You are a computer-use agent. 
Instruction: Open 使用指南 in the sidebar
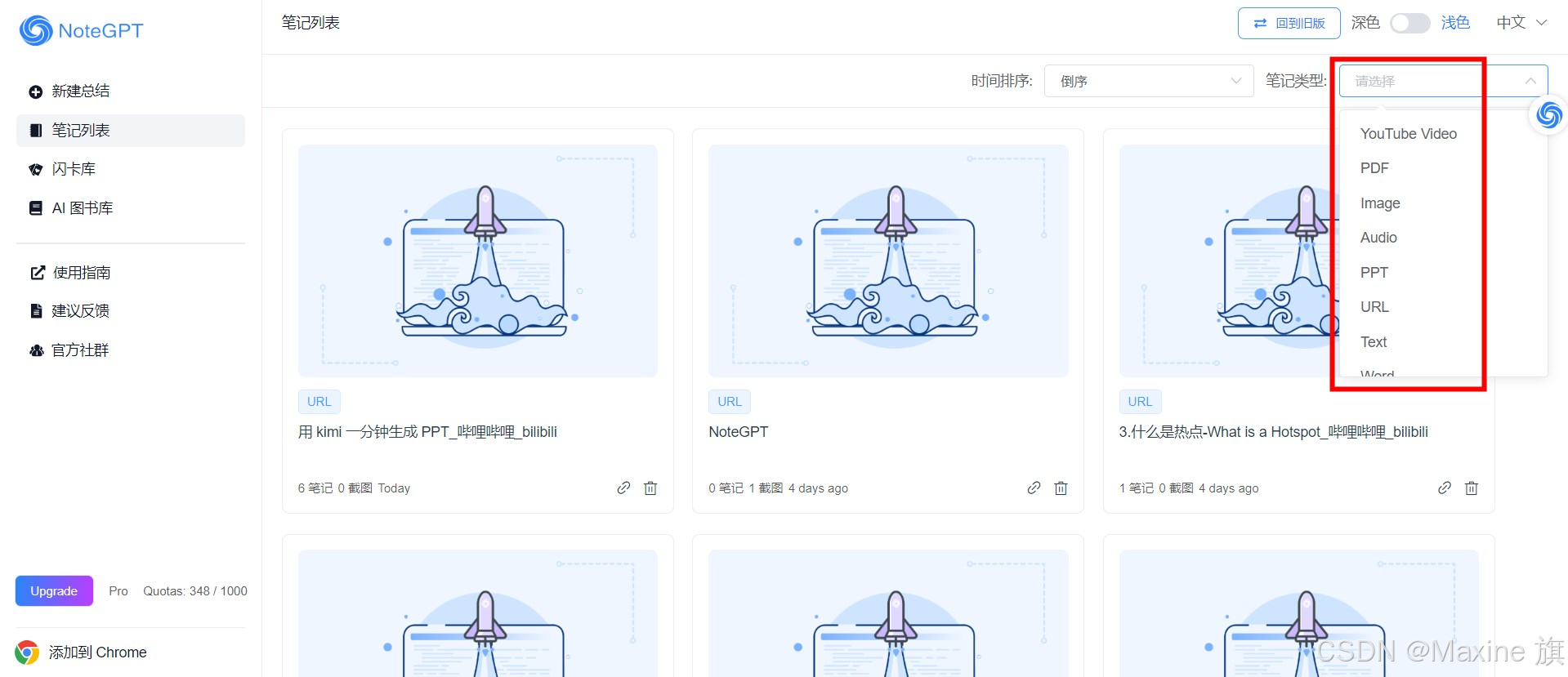(131, 273)
